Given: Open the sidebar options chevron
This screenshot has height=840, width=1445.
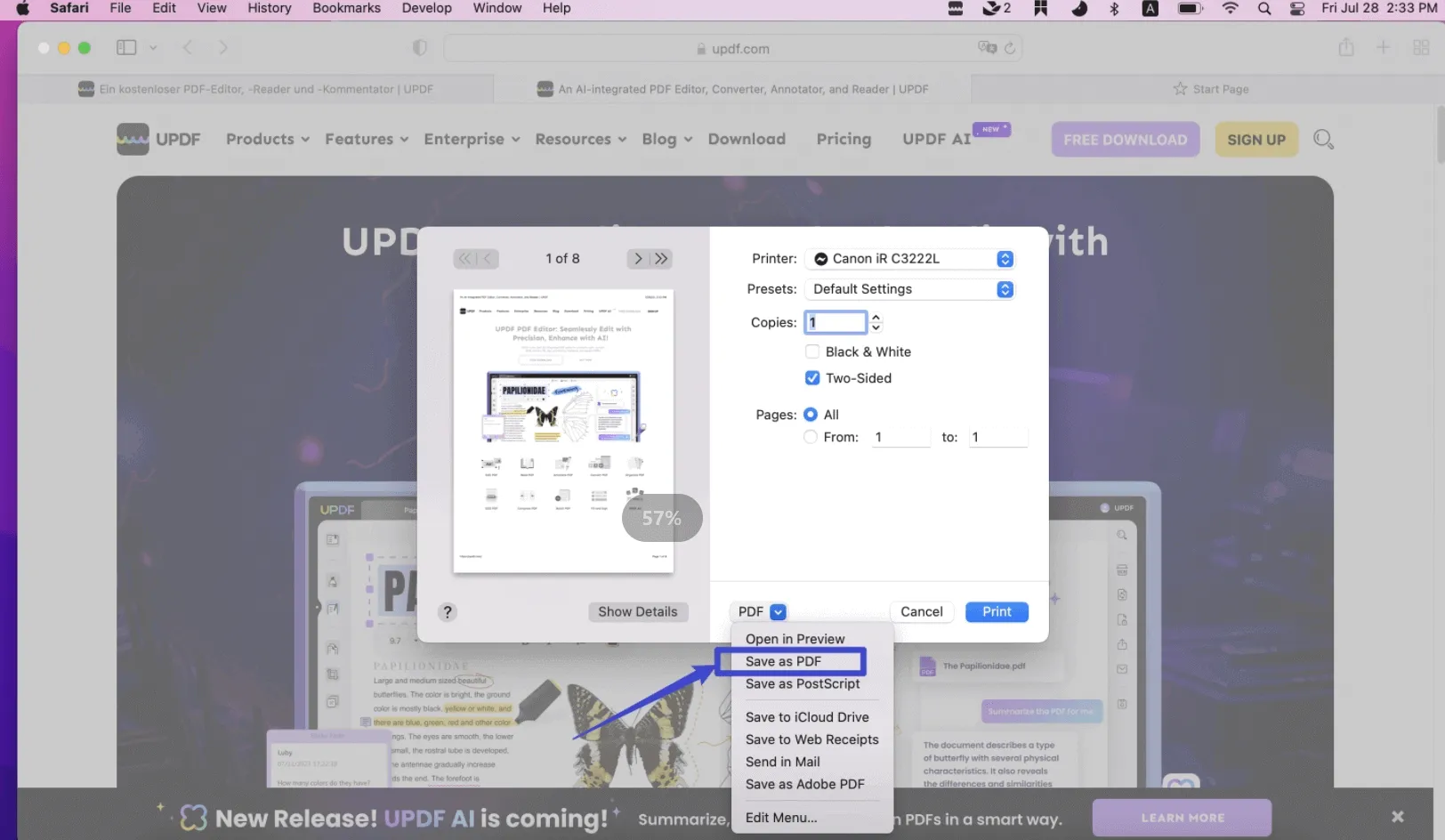Looking at the screenshot, I should [x=153, y=47].
